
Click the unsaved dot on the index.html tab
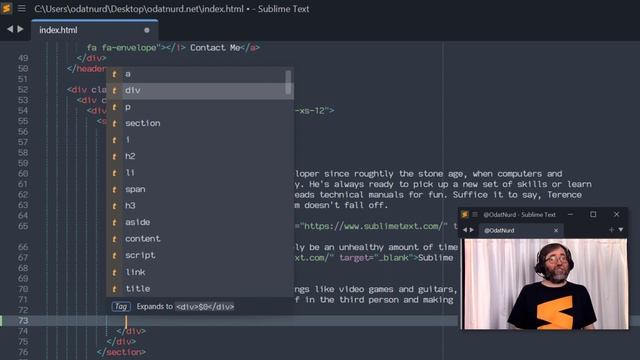pos(147,30)
